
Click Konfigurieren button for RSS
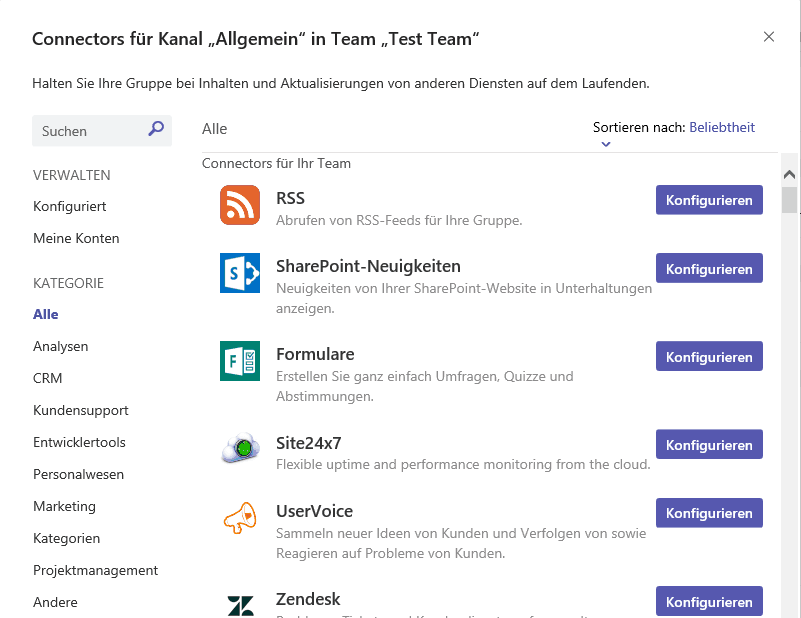click(709, 200)
